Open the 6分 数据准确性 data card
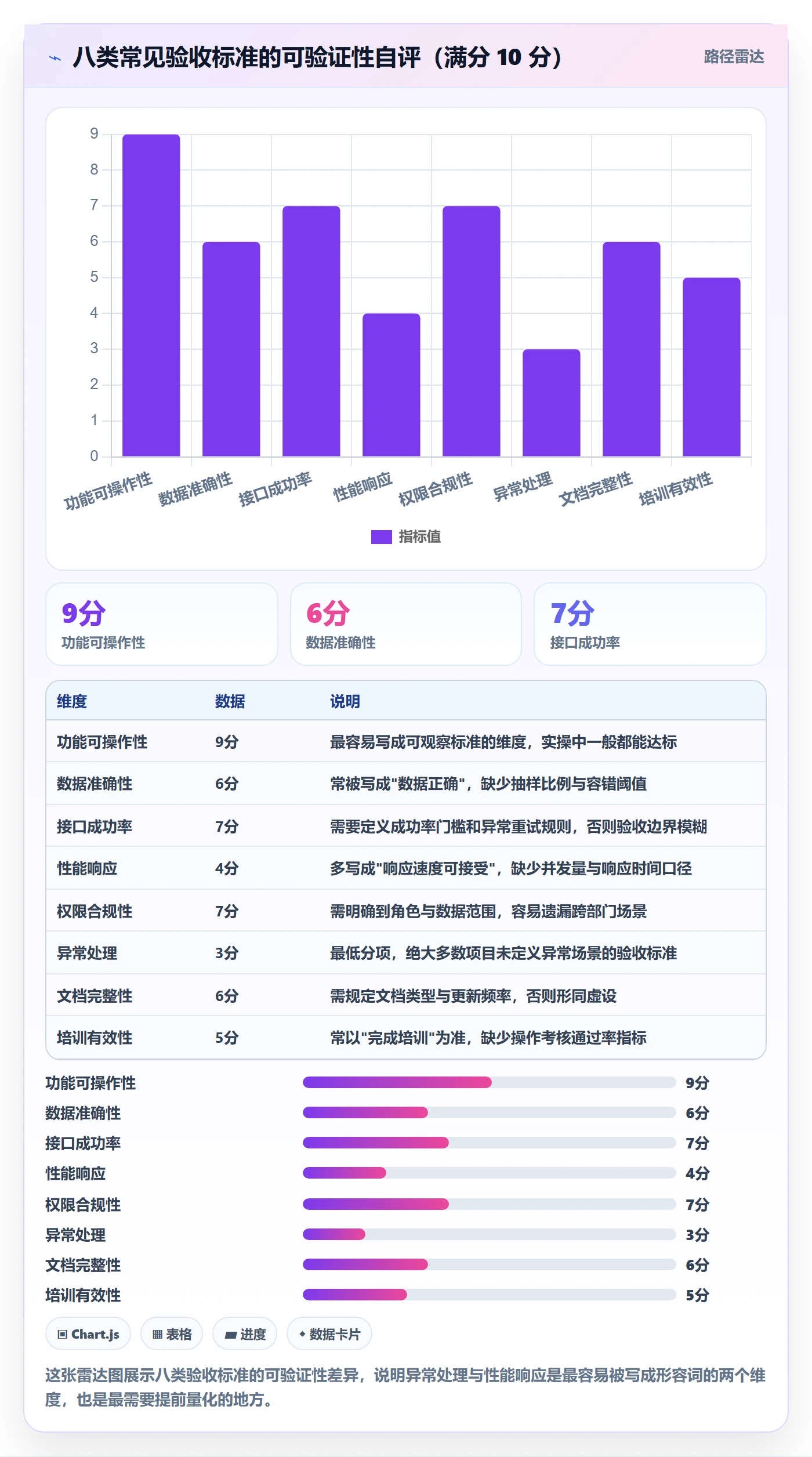Viewport: 812px width, 1457px height. 406,624
